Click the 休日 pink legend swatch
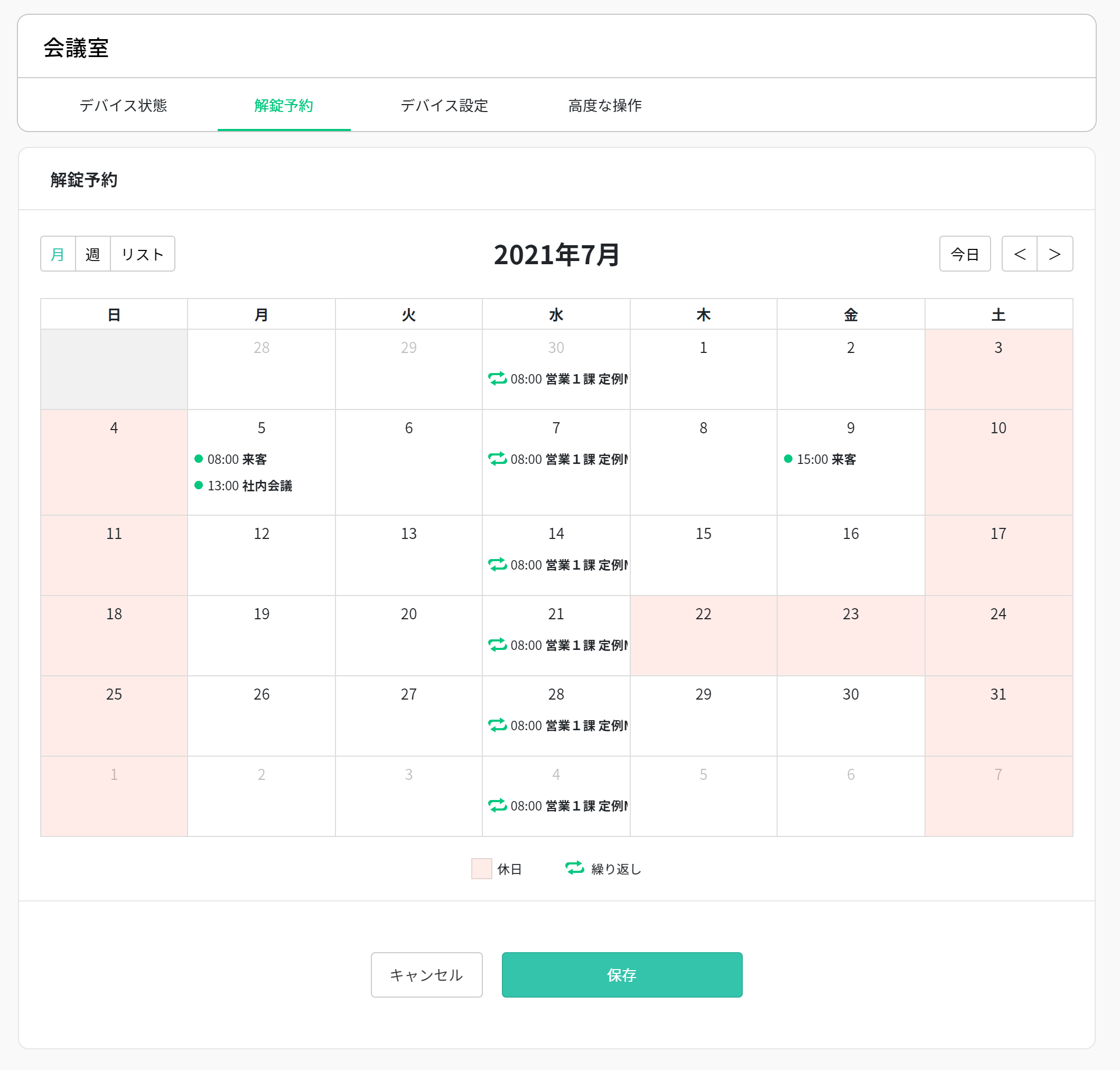The width and height of the screenshot is (1120, 1070). (x=481, y=869)
